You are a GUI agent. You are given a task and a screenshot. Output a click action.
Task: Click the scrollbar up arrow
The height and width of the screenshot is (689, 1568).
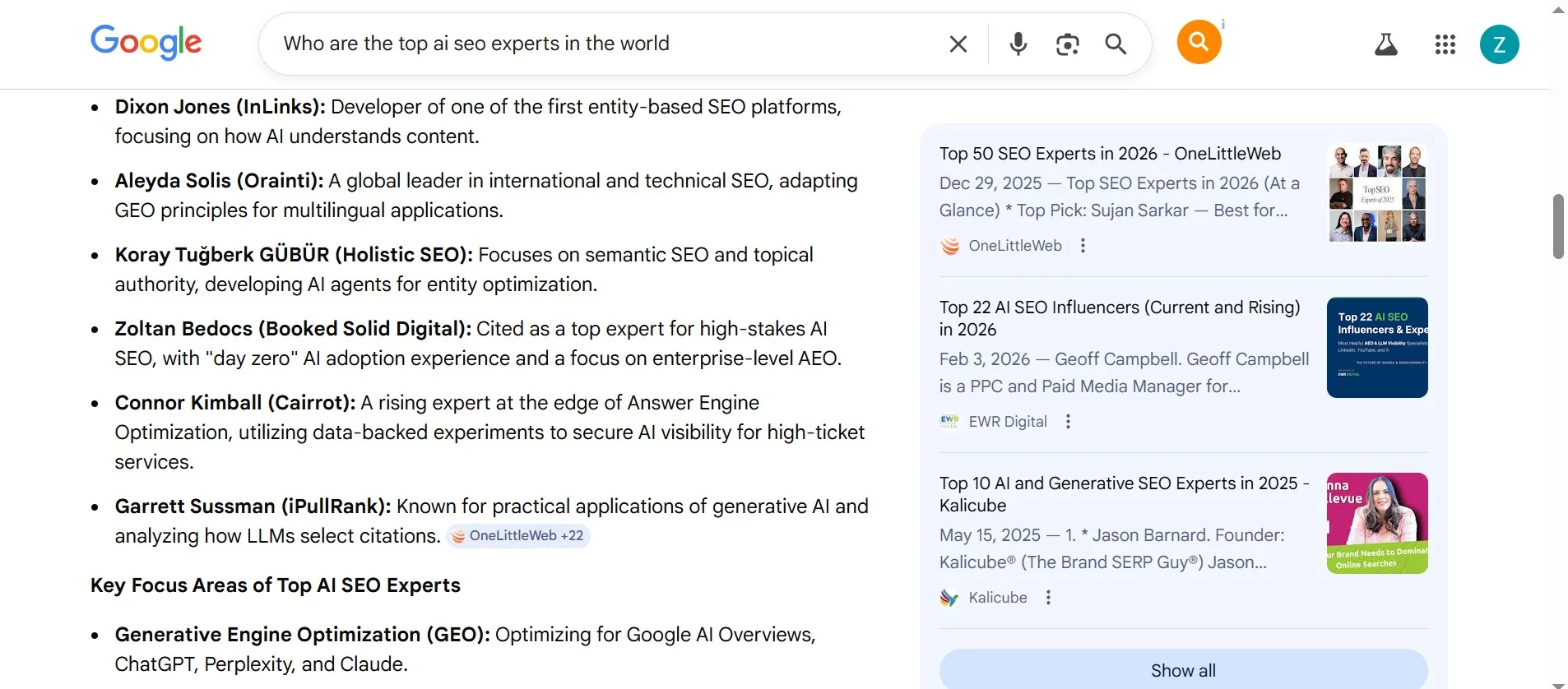pos(1558,9)
